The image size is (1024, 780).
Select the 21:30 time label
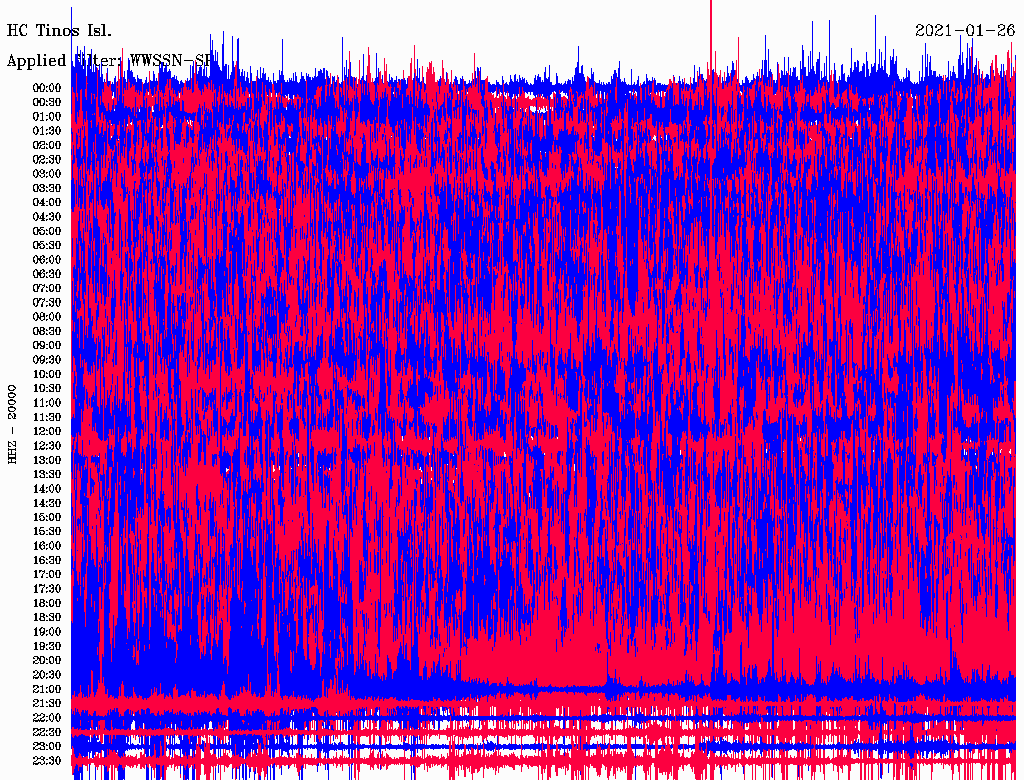[46, 704]
